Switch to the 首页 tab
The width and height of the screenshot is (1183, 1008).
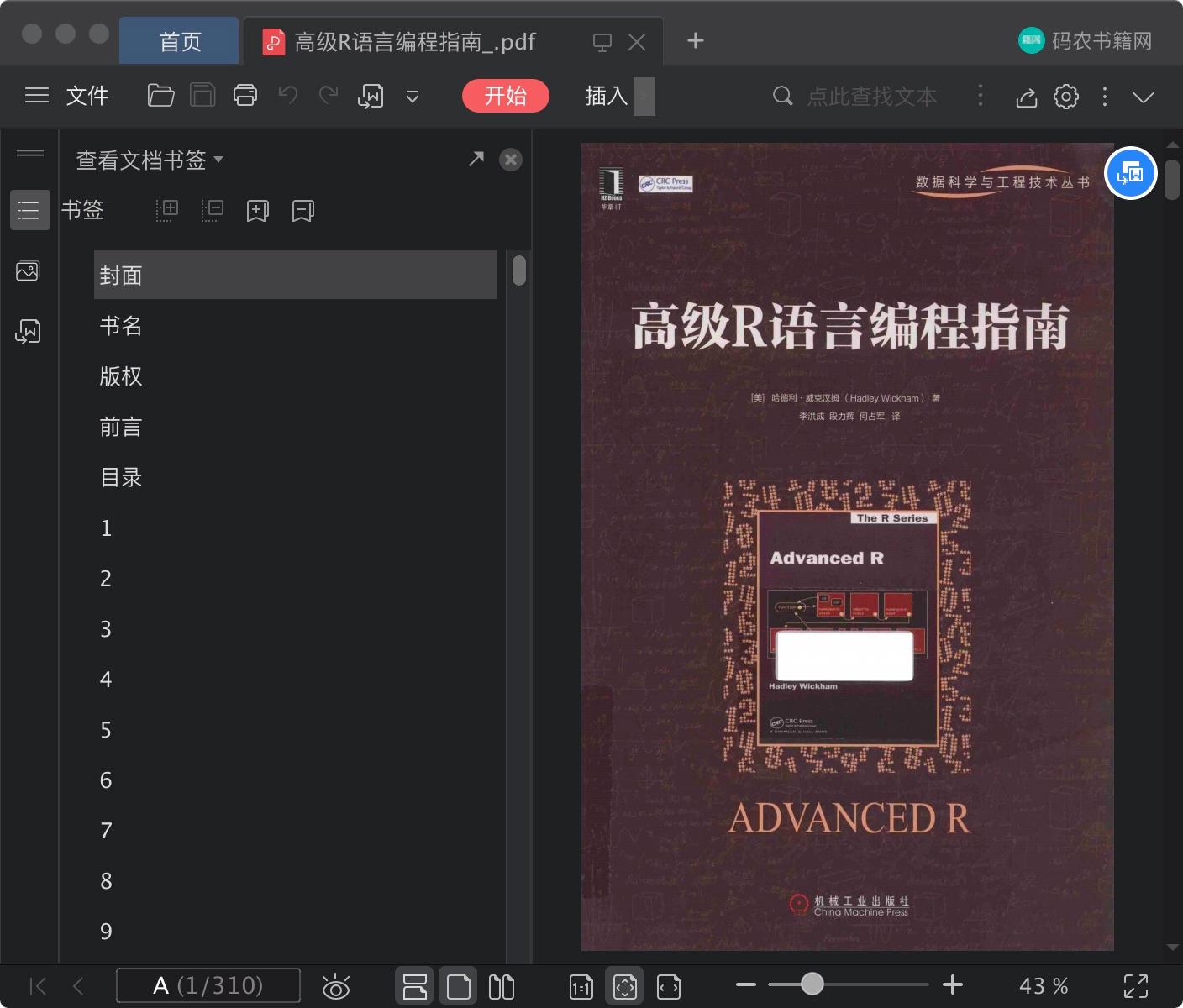tap(180, 41)
